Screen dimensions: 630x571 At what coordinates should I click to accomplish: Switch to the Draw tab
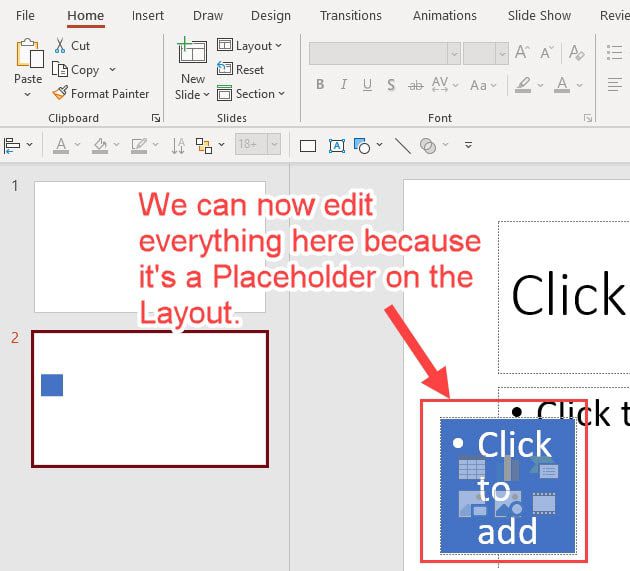click(208, 15)
